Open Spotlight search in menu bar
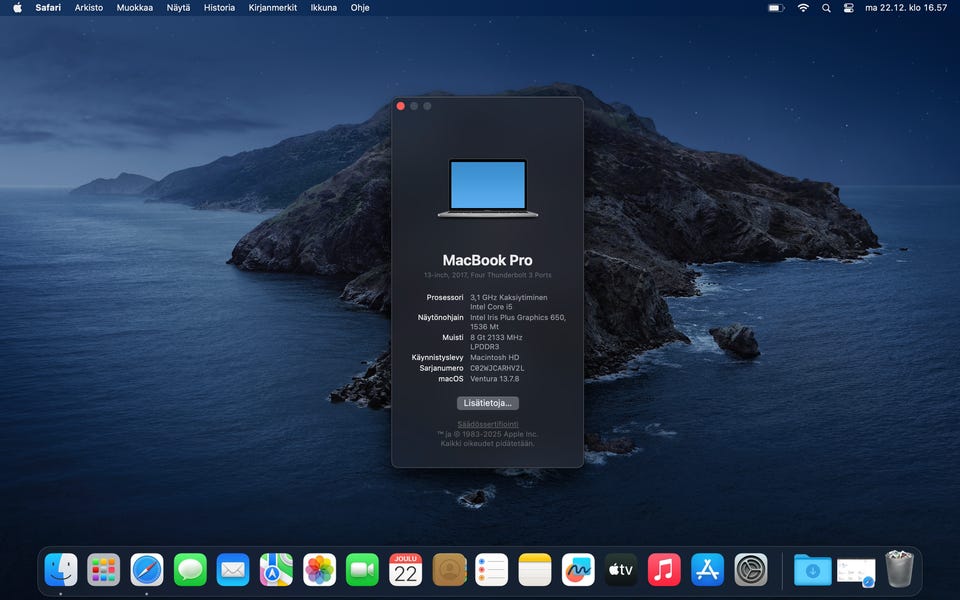The width and height of the screenshot is (960, 600). pyautogui.click(x=826, y=8)
